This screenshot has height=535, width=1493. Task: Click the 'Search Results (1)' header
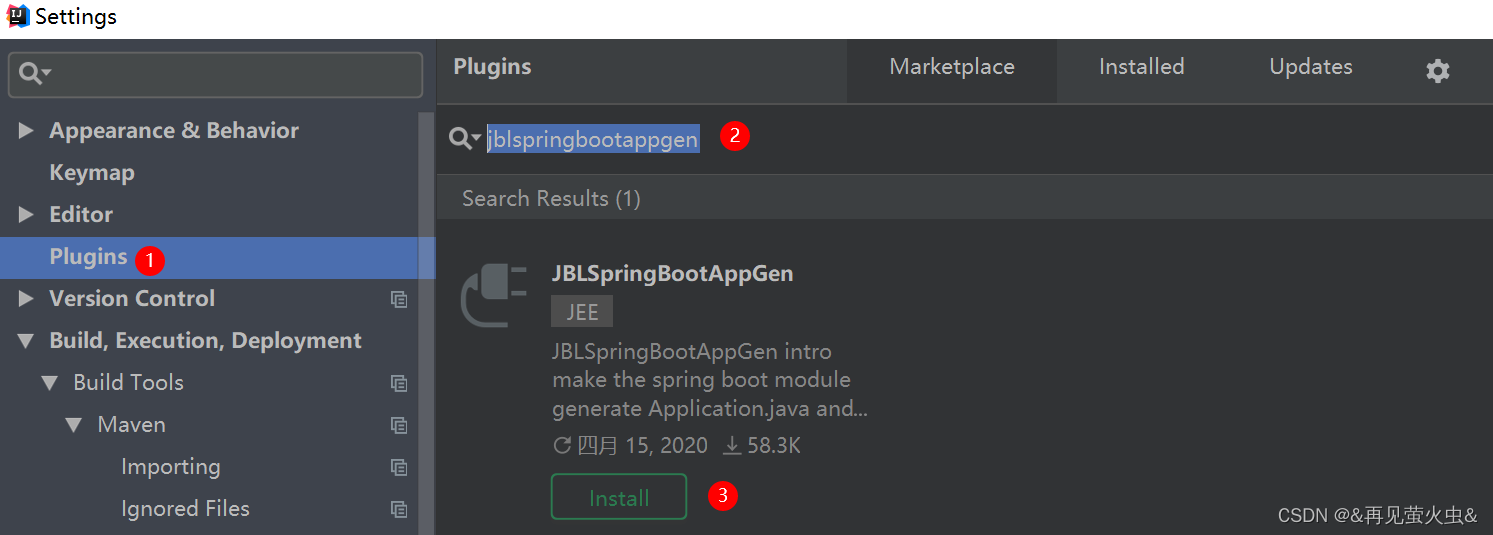551,198
